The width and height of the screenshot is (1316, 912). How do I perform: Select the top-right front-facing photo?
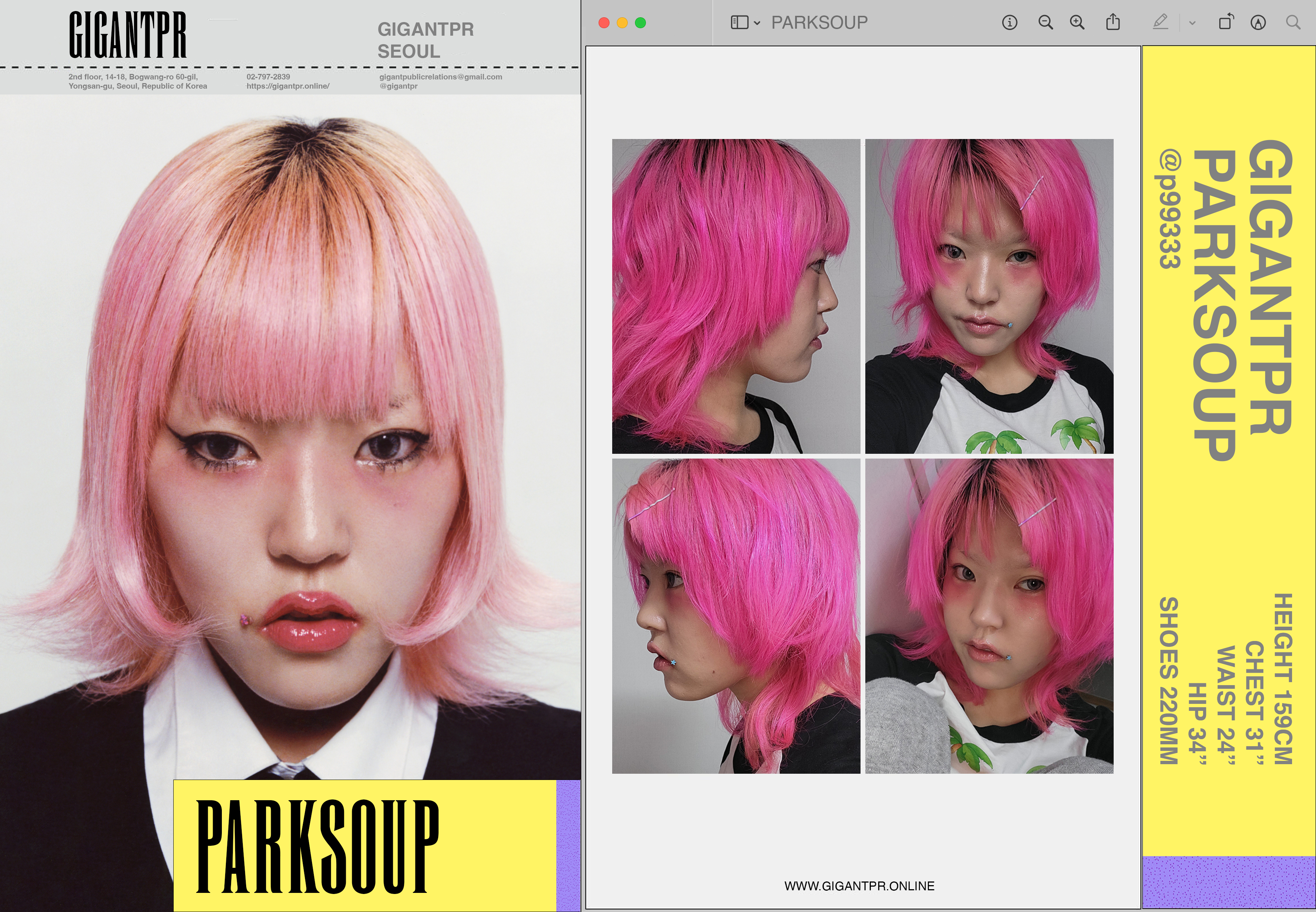click(x=989, y=296)
